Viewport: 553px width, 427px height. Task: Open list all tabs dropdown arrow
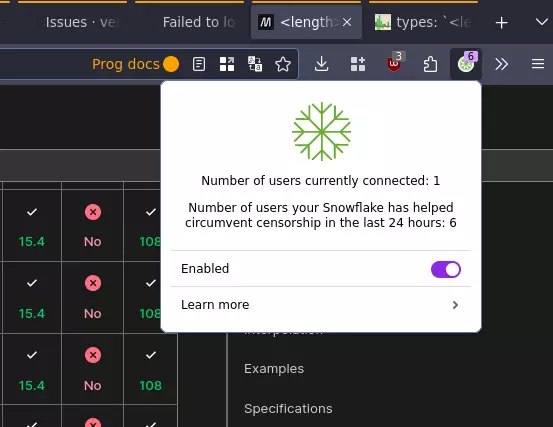tap(541, 22)
